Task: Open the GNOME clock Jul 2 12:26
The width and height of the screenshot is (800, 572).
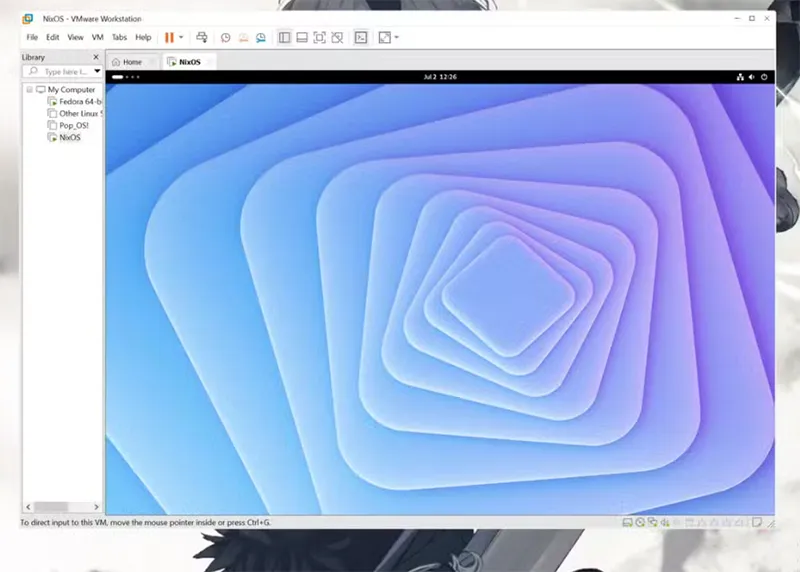Action: click(440, 77)
